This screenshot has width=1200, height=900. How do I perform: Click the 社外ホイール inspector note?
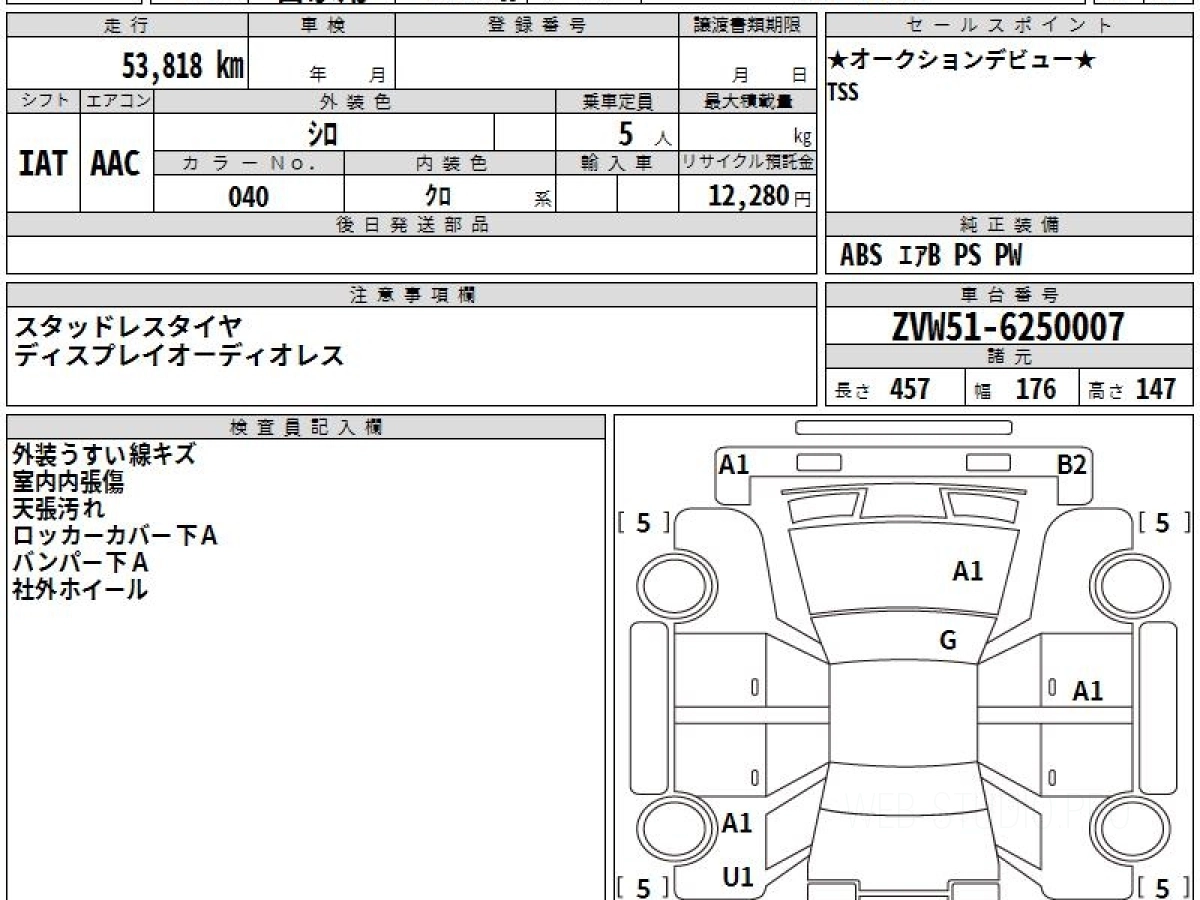[x=80, y=589]
